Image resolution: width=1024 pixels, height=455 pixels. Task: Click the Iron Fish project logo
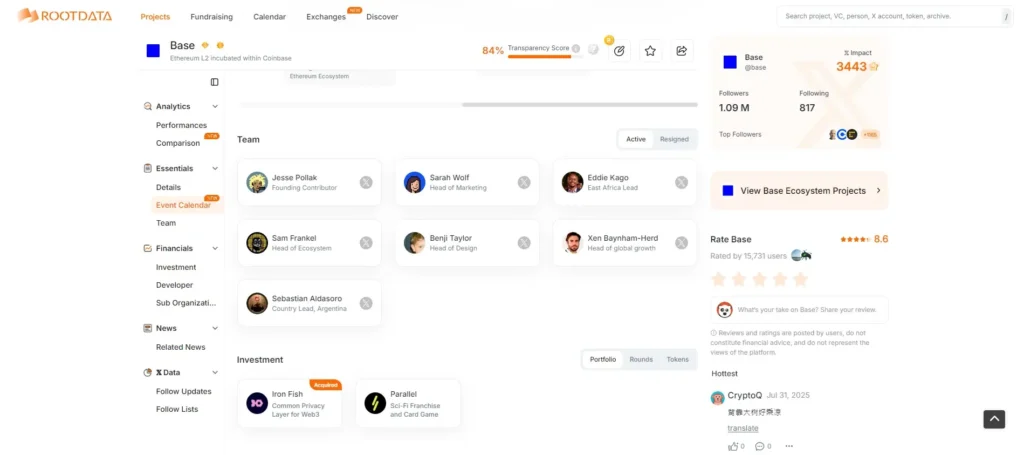257,403
